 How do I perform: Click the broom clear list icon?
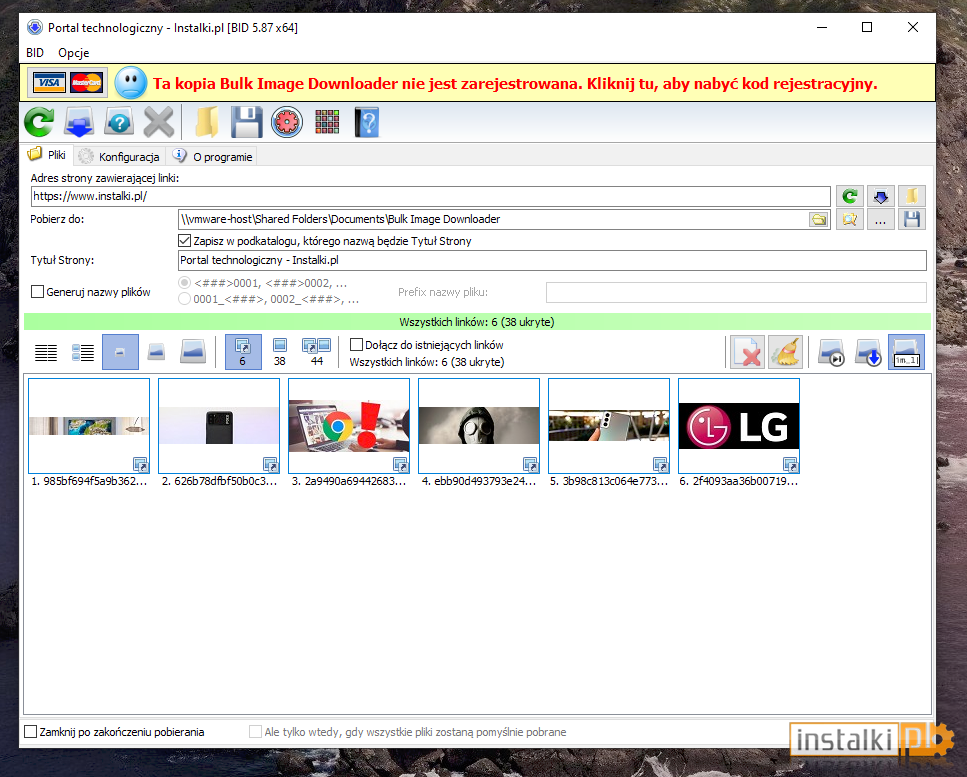click(785, 352)
